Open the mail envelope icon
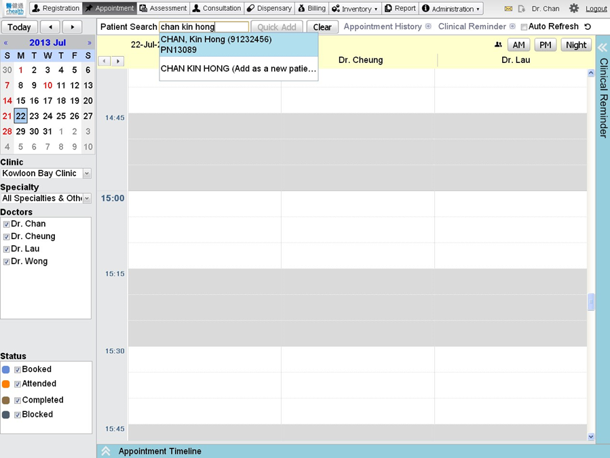 pyautogui.click(x=508, y=8)
